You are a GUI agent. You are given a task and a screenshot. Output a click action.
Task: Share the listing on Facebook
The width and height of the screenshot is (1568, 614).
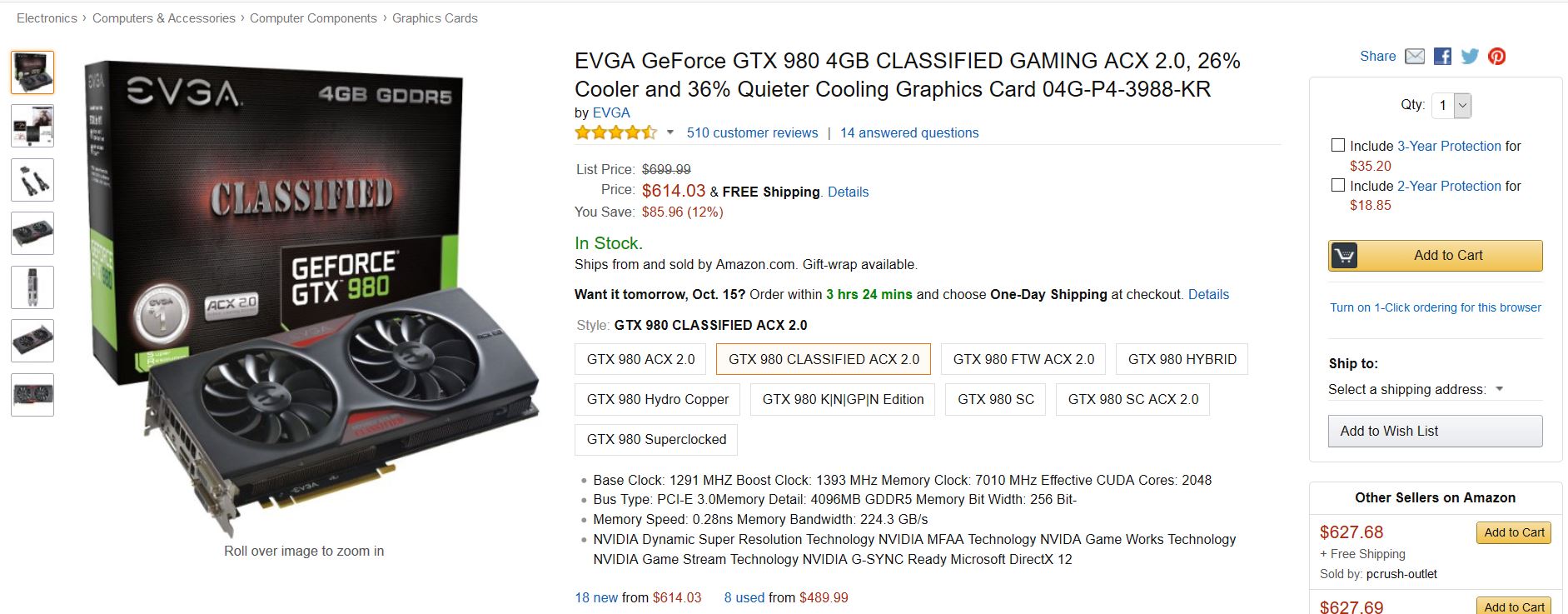[x=1443, y=57]
